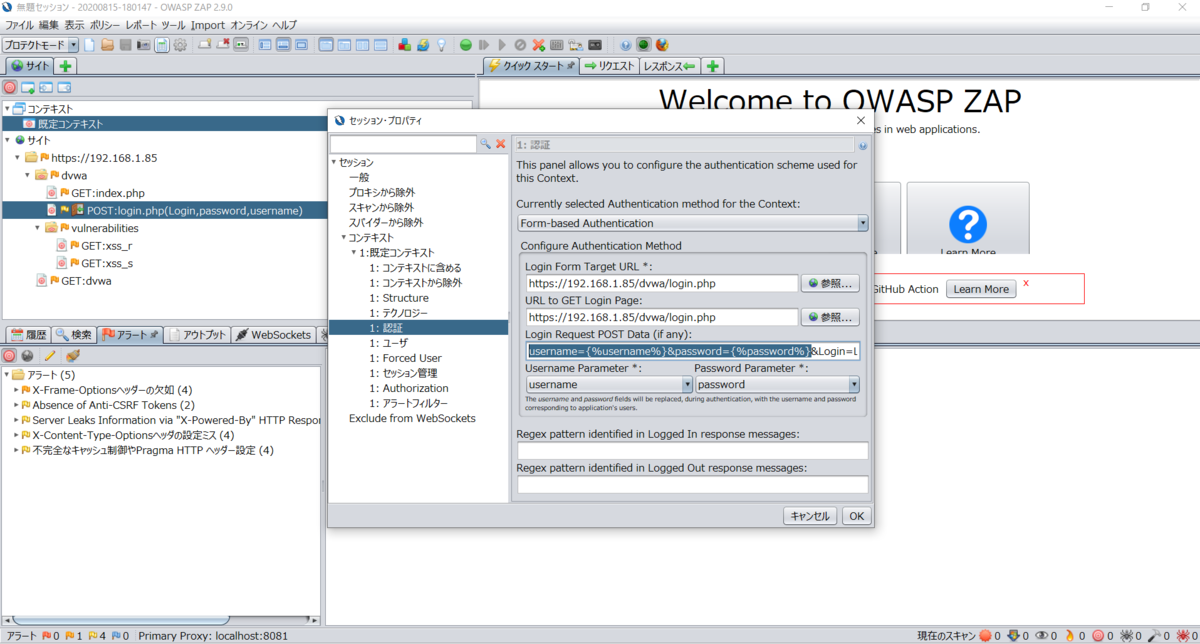Click the red target icon in Sites panel toolbar
The image size is (1200, 644).
(x=10, y=88)
